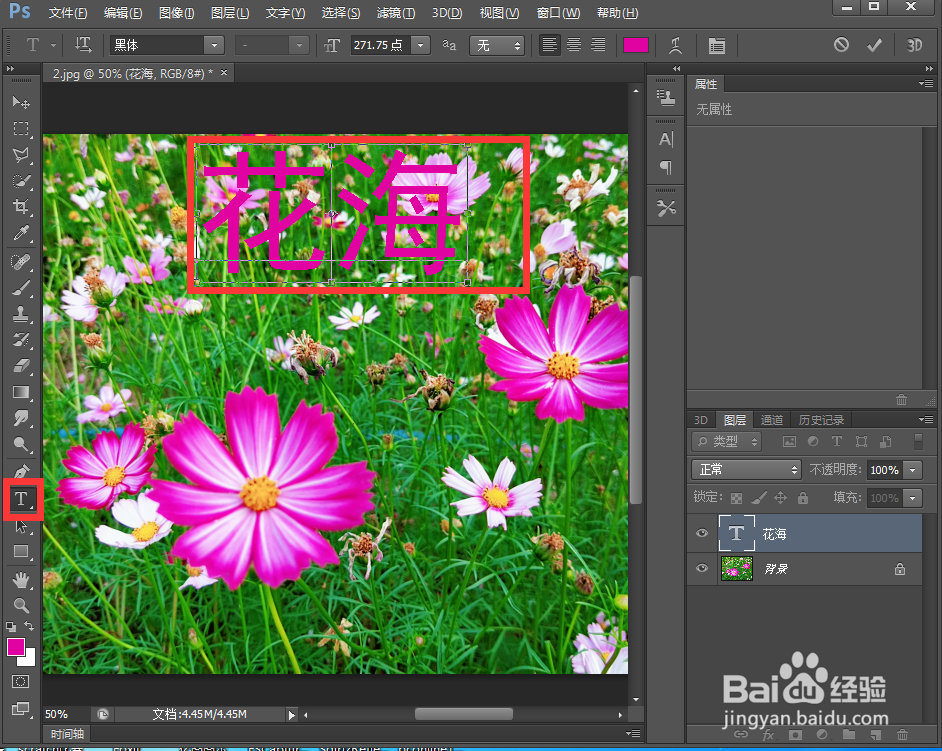Screen dimensions: 942x751
Task: Select the Gradient tool
Action: (21, 392)
